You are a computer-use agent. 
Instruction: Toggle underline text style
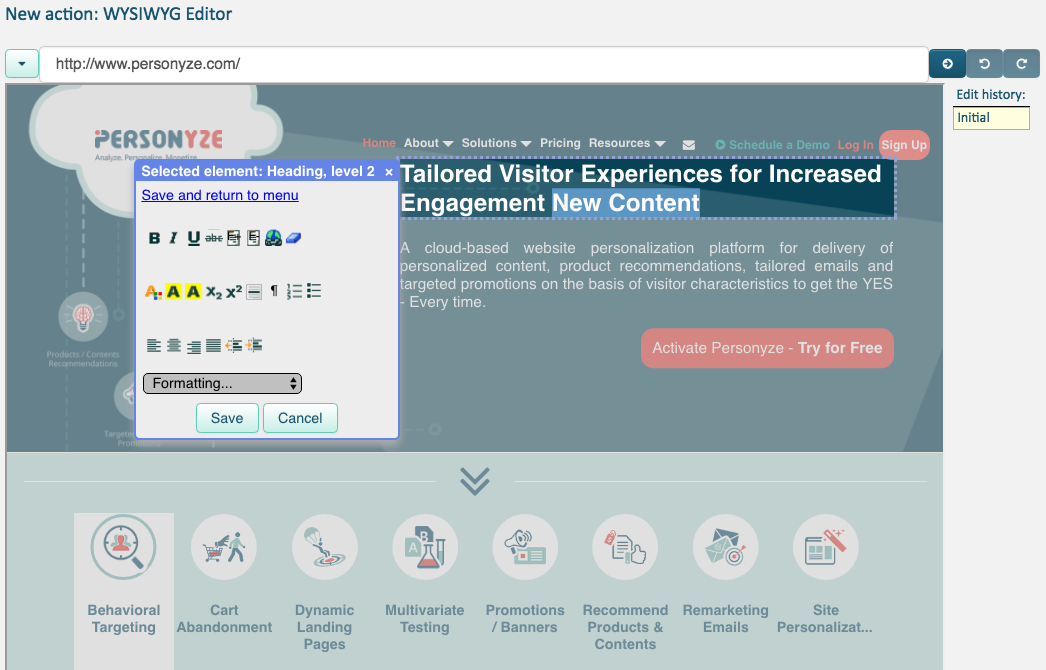(193, 238)
